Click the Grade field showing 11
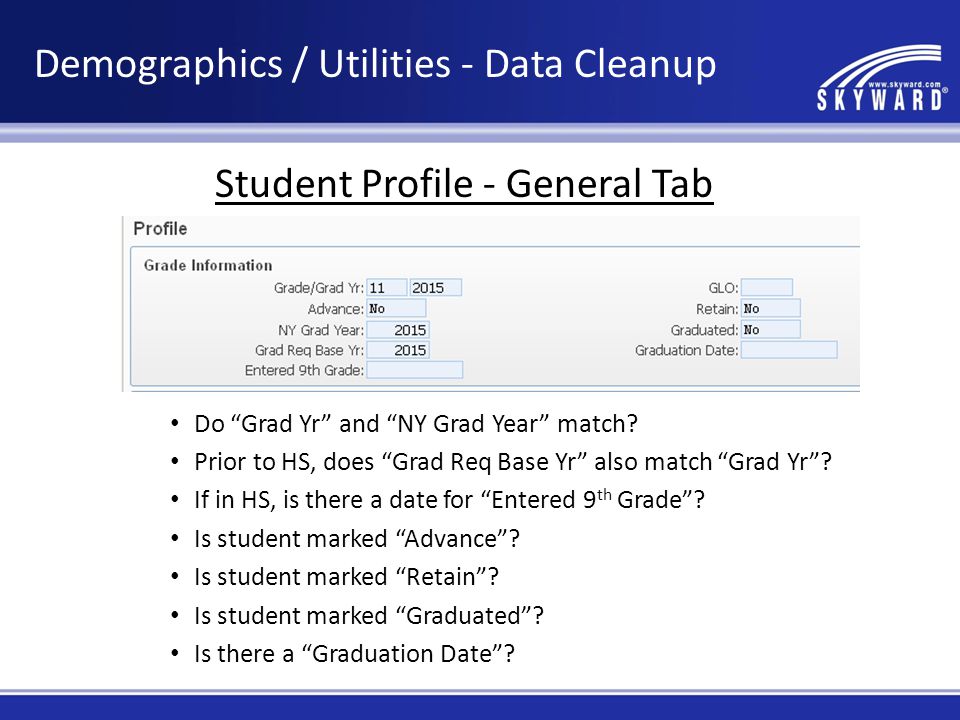This screenshot has width=960, height=720. [x=386, y=287]
